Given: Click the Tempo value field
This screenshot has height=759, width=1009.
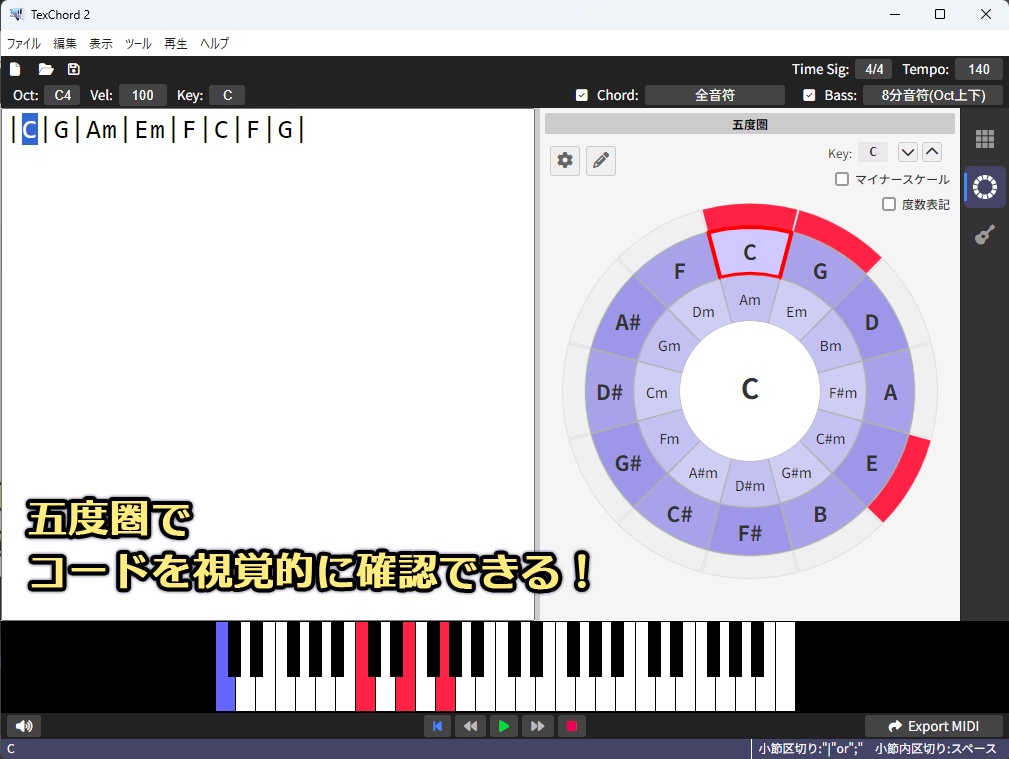Looking at the screenshot, I should pyautogui.click(x=978, y=69).
